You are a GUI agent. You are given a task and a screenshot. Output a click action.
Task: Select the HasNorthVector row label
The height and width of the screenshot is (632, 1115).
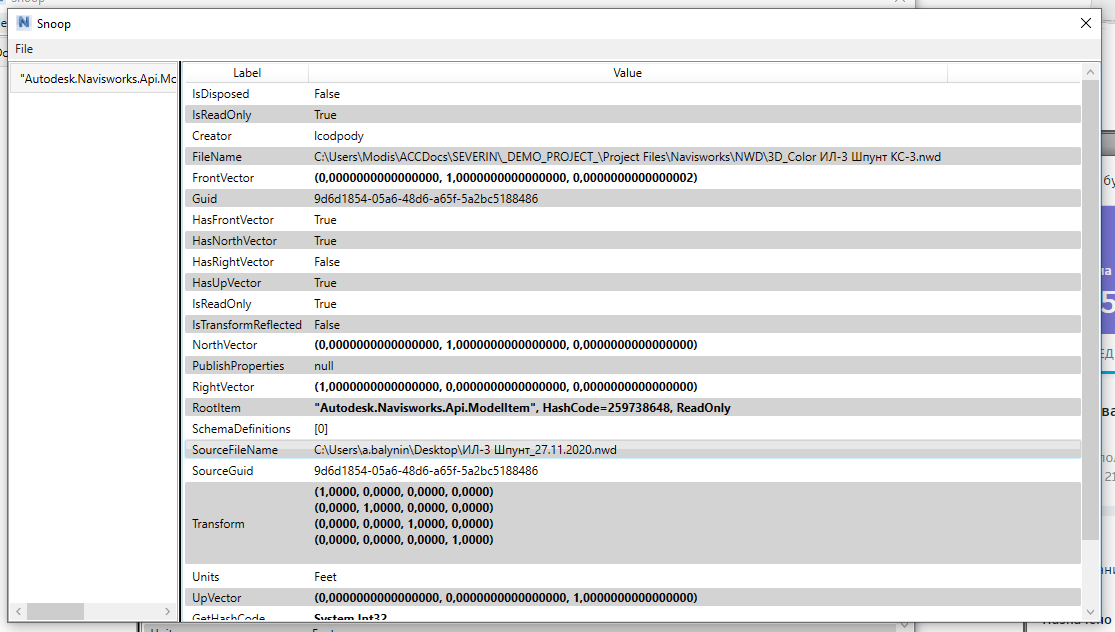[234, 241]
